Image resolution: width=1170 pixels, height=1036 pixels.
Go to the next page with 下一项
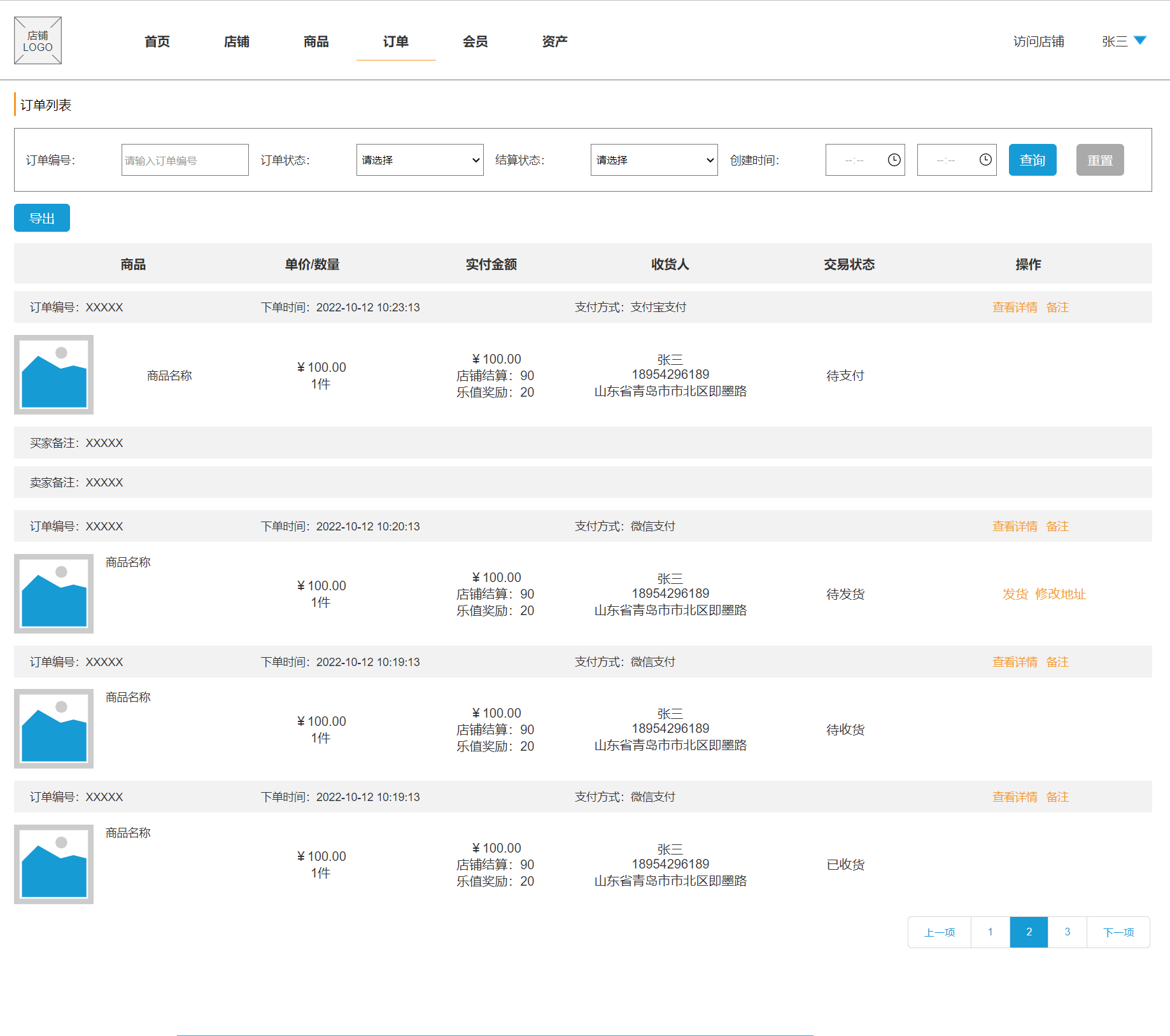1118,932
